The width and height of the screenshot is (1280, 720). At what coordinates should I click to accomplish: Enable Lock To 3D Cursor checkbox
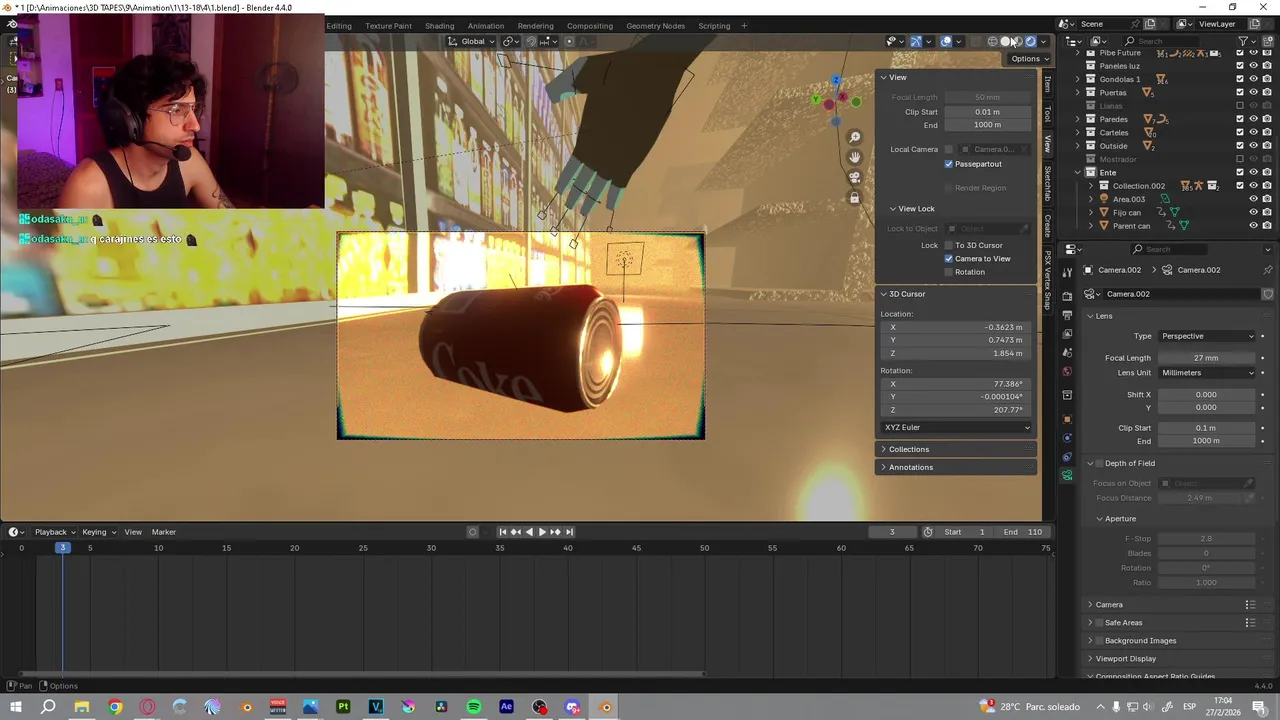(x=949, y=245)
